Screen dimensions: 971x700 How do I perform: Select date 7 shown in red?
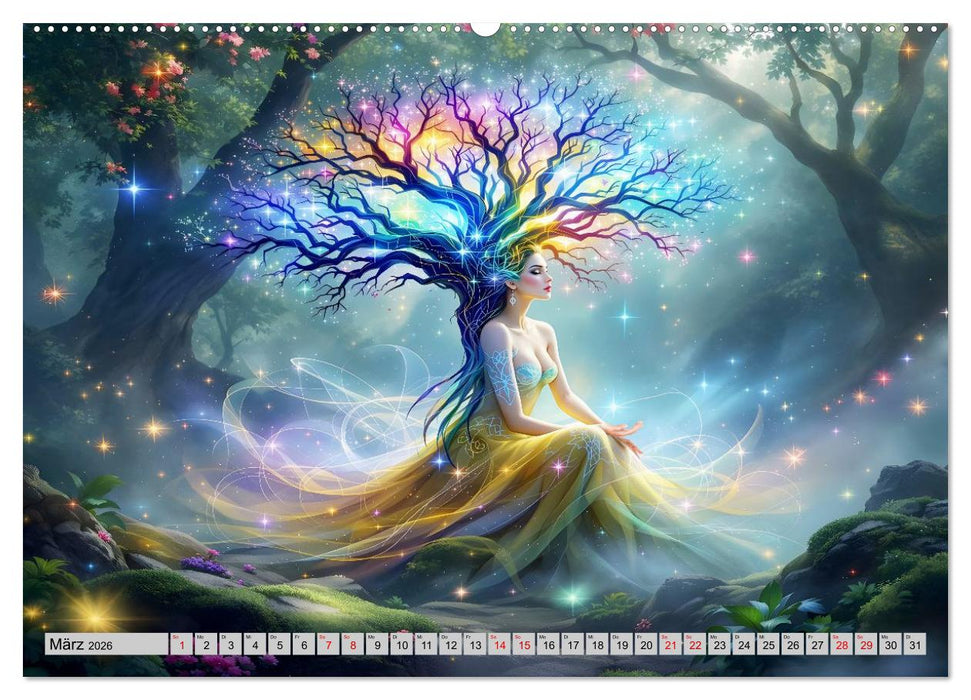click(x=327, y=644)
